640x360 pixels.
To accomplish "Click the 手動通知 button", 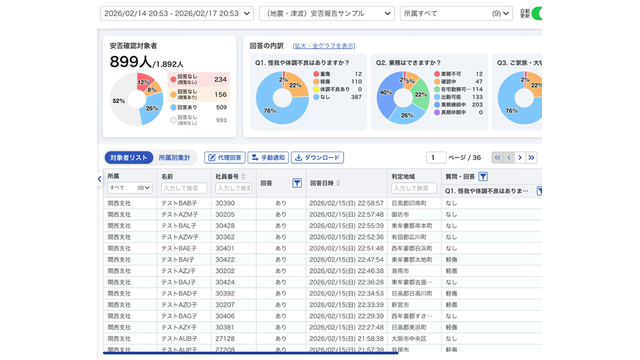I will 268,158.
